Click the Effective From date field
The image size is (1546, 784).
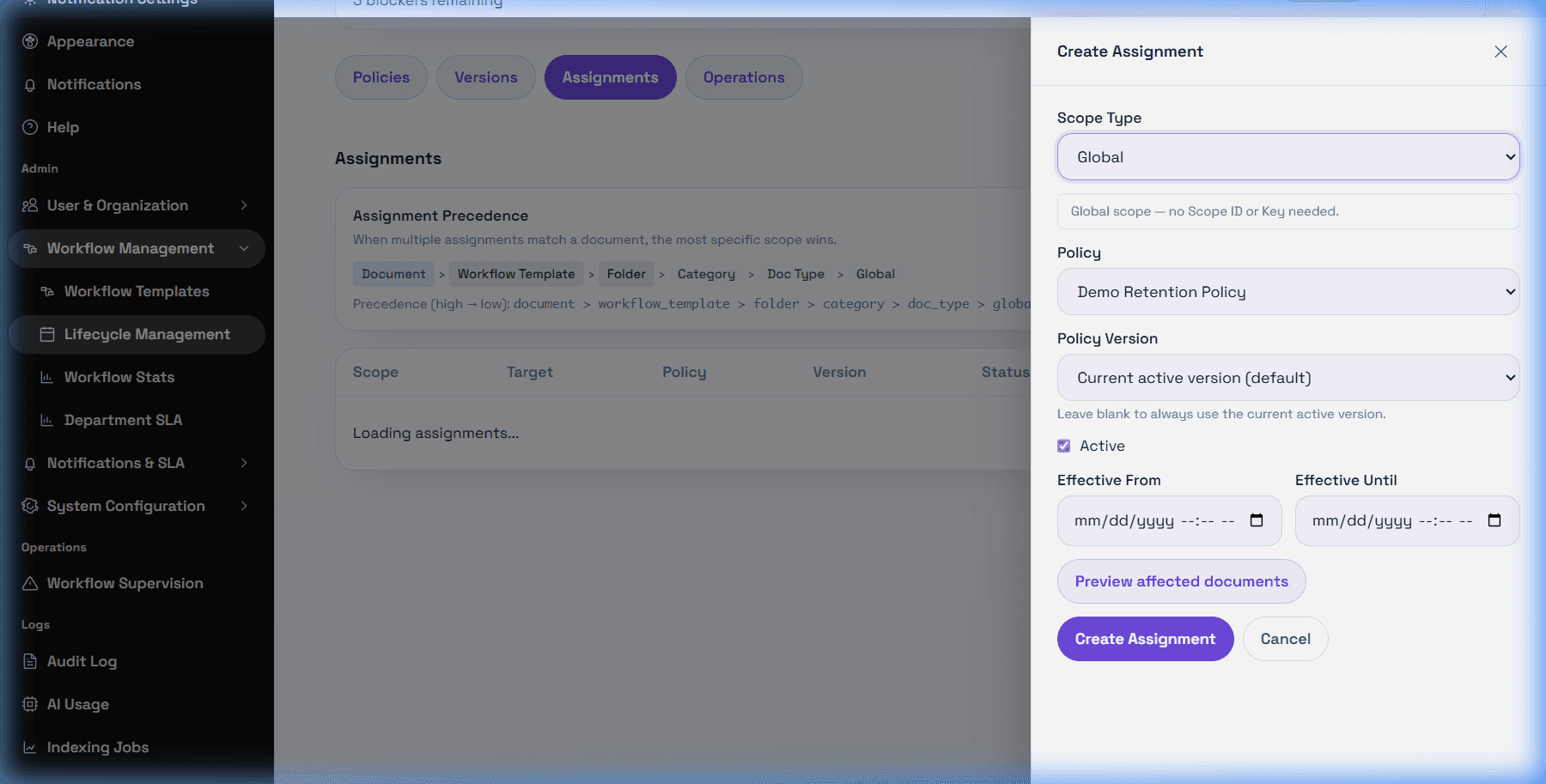coord(1169,520)
